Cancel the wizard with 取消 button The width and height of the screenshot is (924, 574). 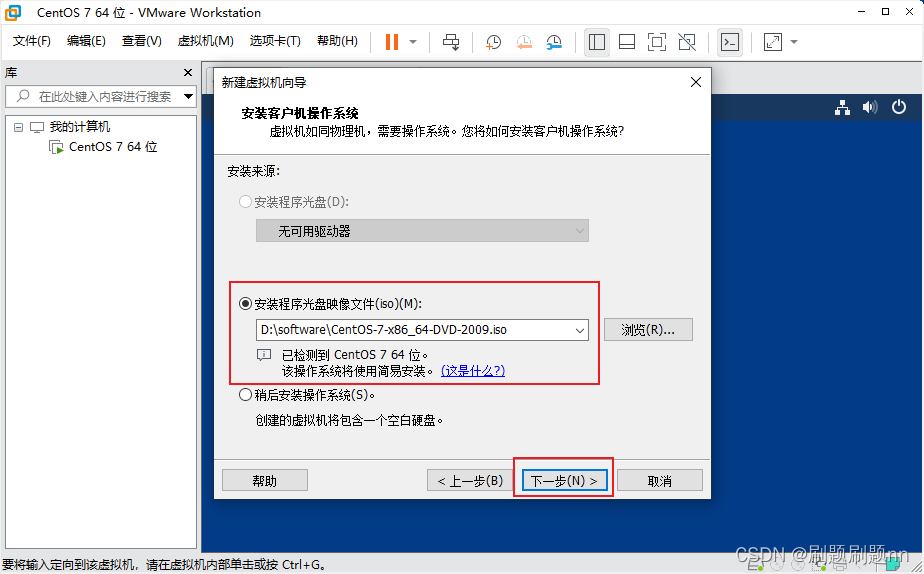659,480
